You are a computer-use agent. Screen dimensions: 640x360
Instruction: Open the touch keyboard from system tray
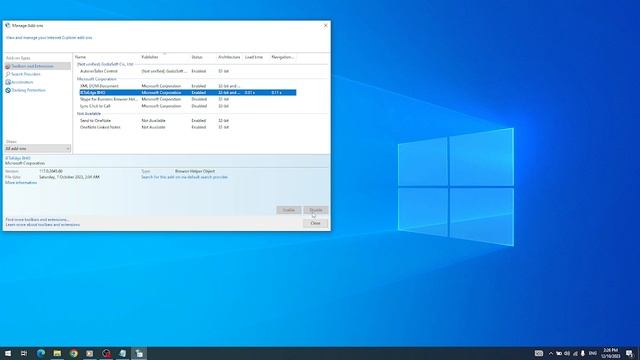pos(539,353)
